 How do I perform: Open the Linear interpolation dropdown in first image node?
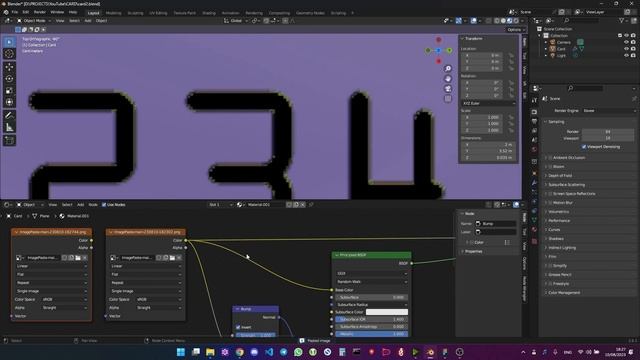[x=51, y=266]
